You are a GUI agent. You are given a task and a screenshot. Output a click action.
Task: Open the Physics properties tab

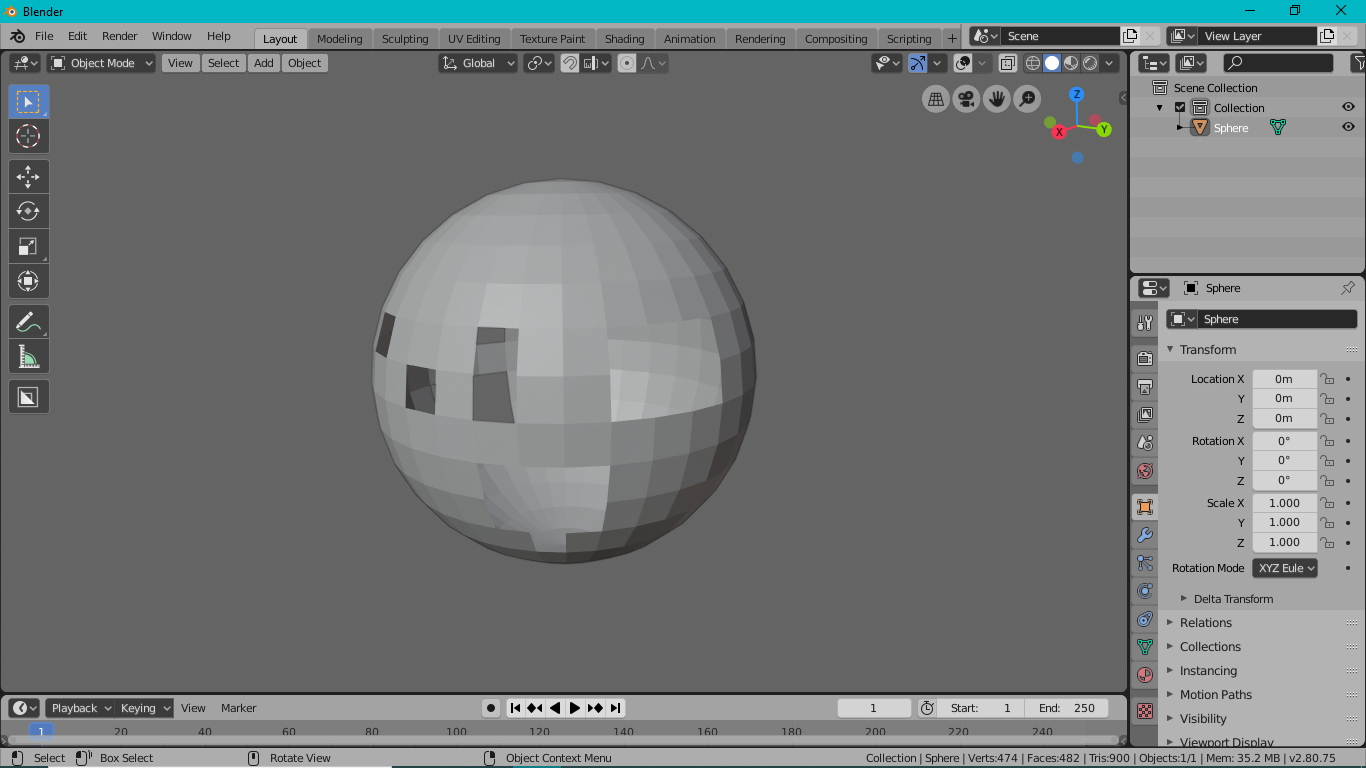pos(1145,591)
